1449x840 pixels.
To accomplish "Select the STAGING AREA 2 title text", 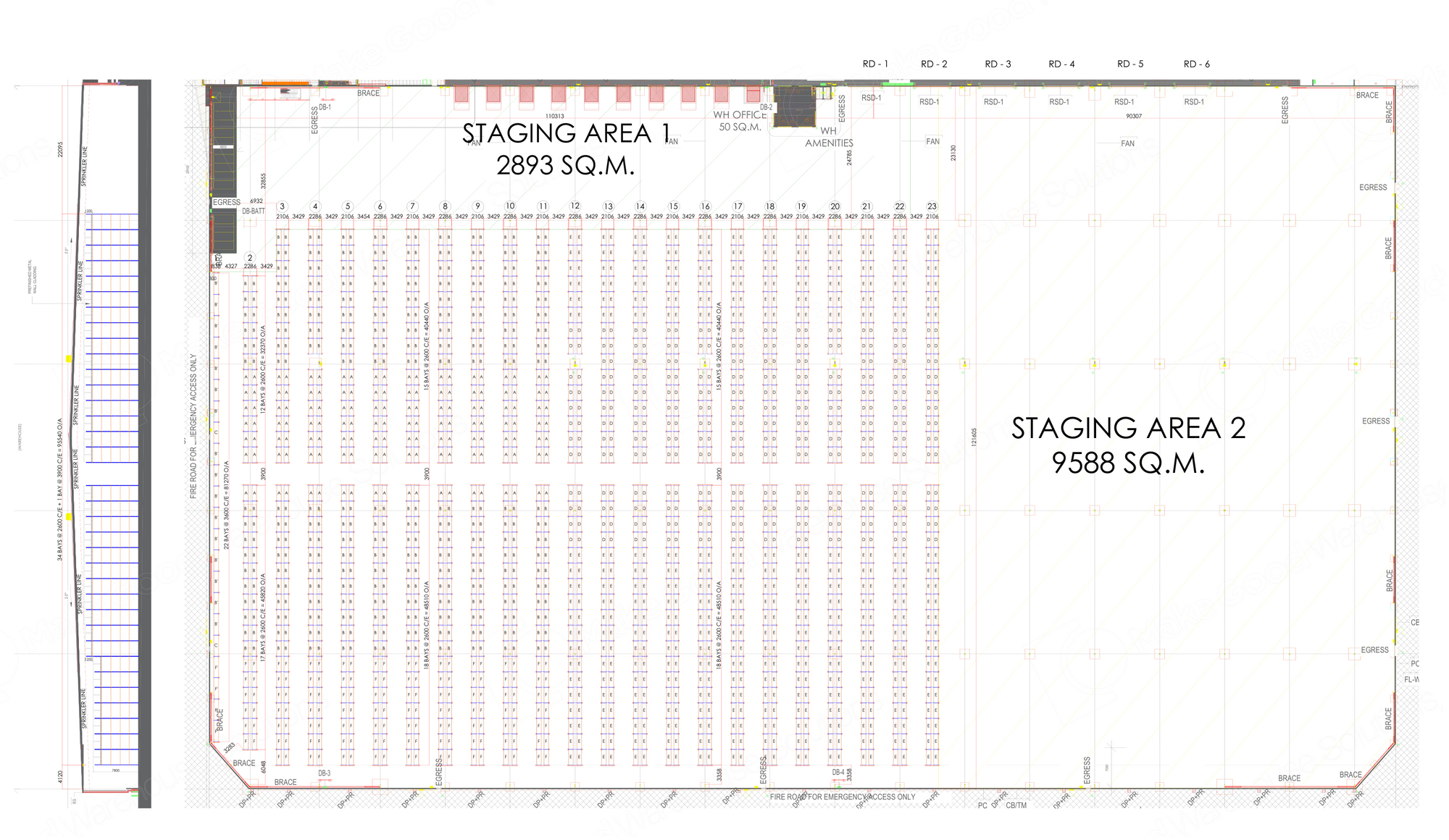I will (1128, 429).
